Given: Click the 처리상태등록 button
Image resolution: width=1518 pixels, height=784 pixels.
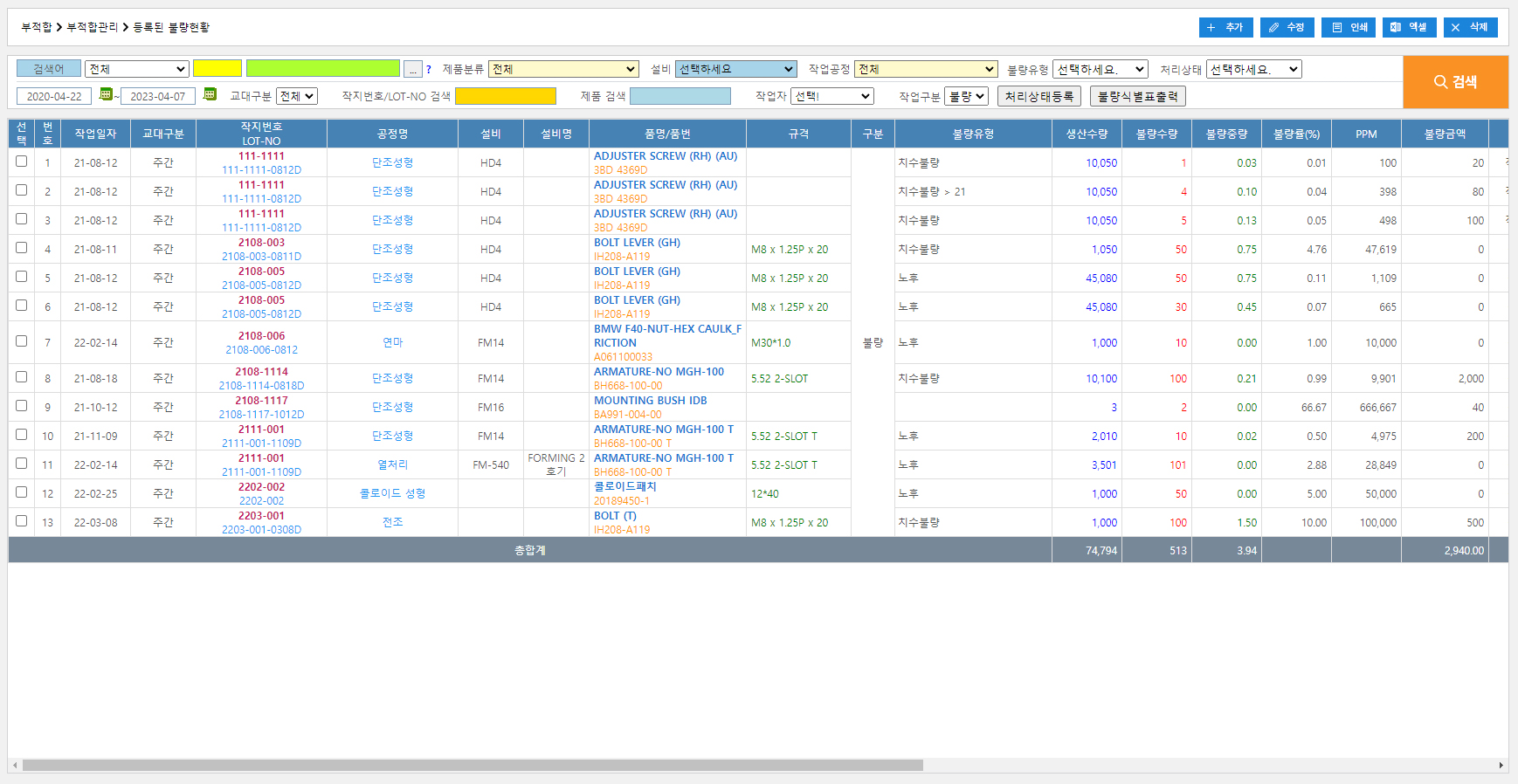Looking at the screenshot, I should [x=1038, y=96].
